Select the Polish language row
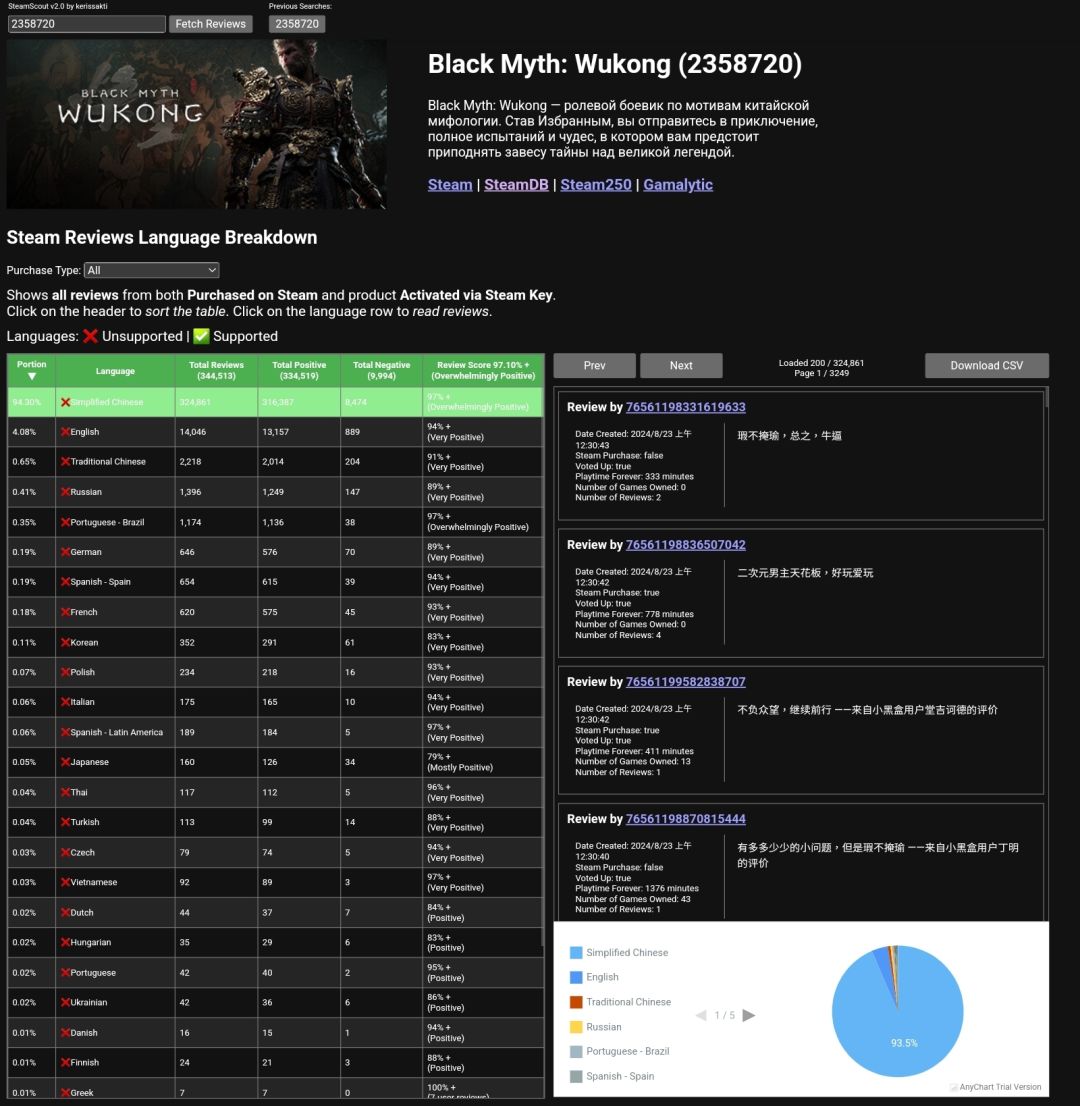The width and height of the screenshot is (1080, 1106). click(275, 672)
